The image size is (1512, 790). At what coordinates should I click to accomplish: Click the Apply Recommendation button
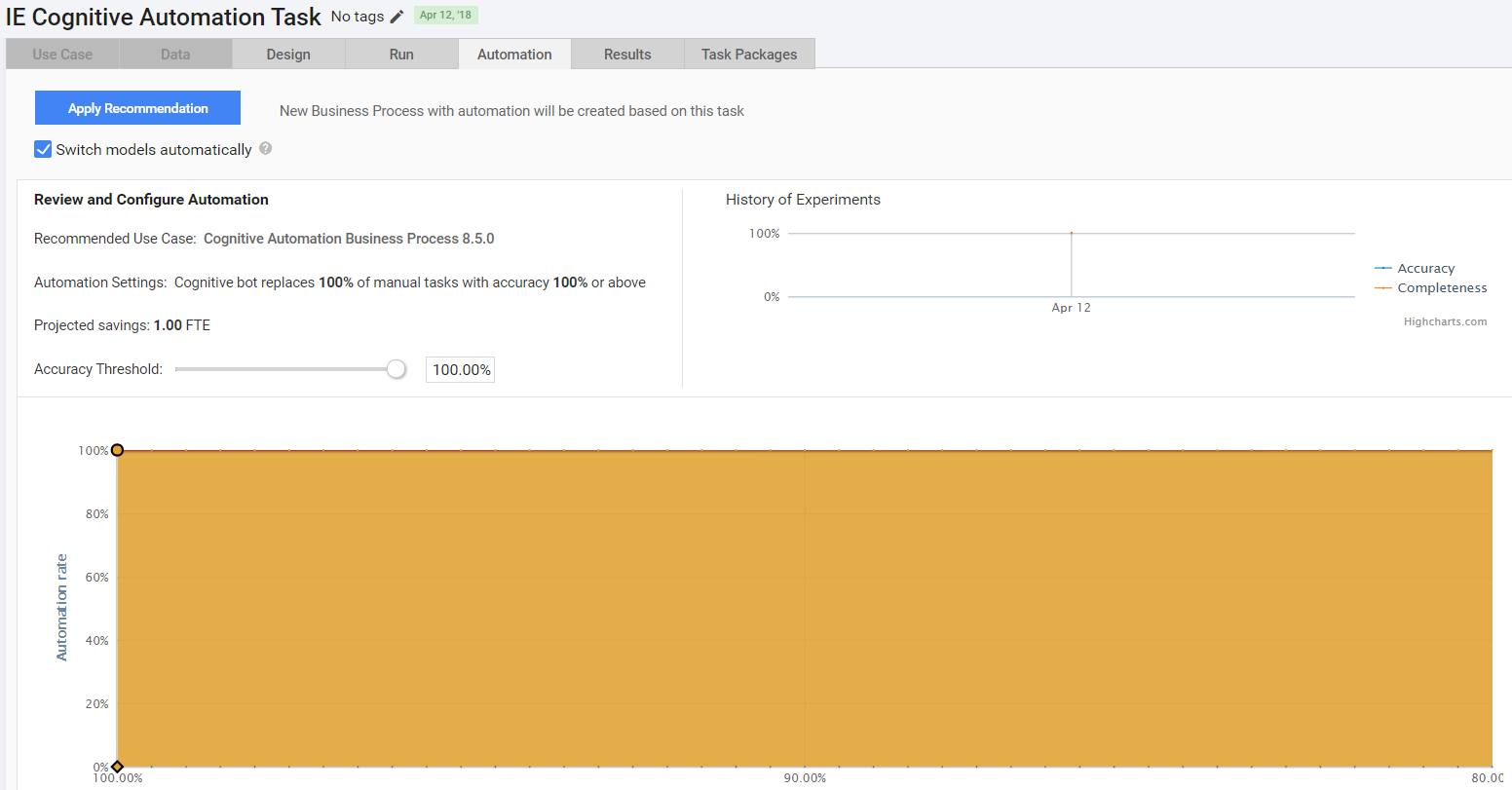click(137, 108)
